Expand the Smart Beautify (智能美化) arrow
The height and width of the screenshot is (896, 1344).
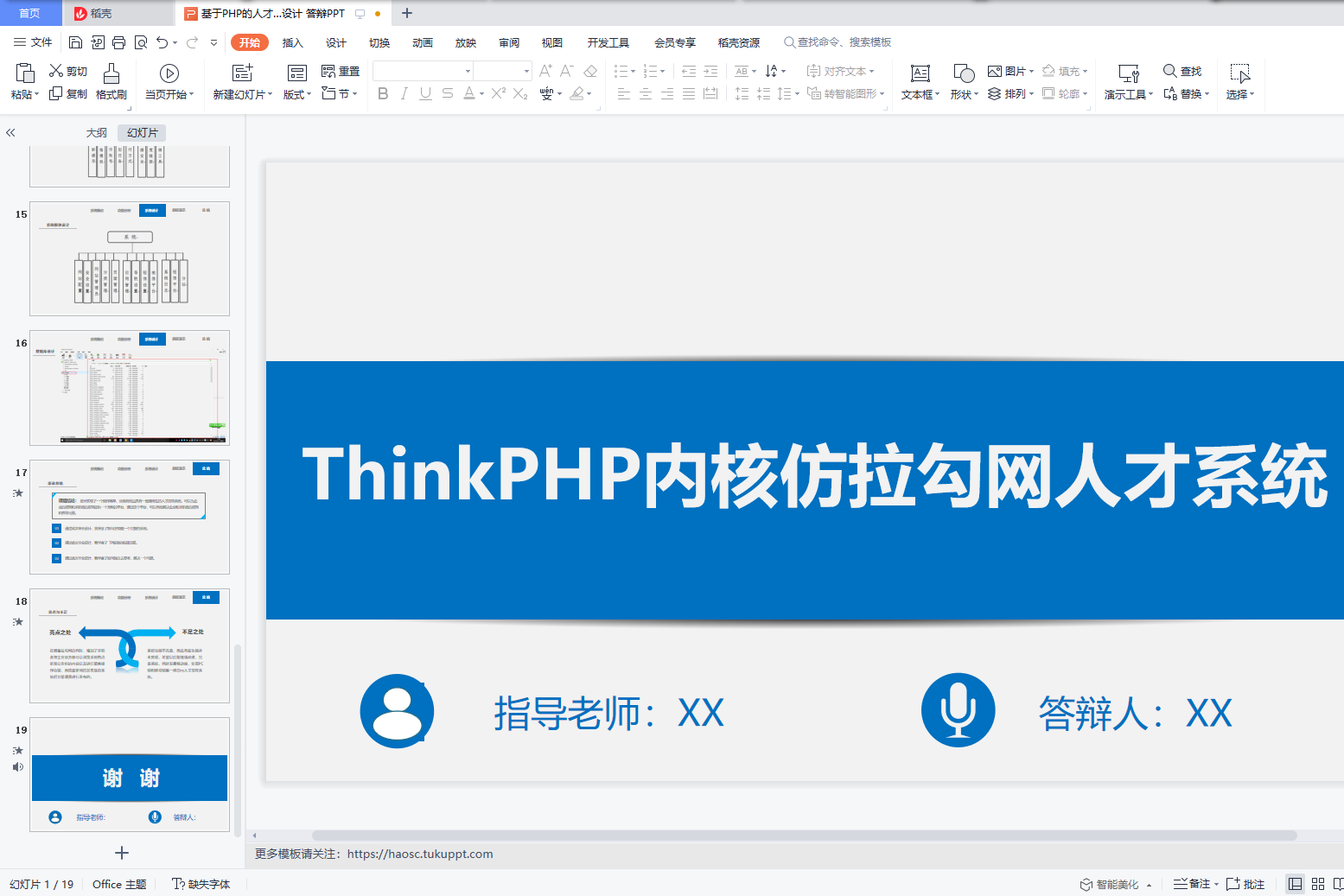tap(1150, 885)
